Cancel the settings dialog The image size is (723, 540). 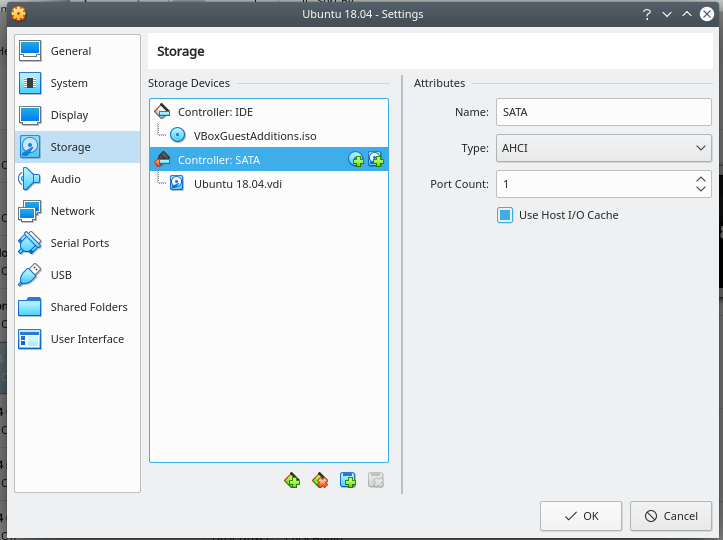click(670, 516)
